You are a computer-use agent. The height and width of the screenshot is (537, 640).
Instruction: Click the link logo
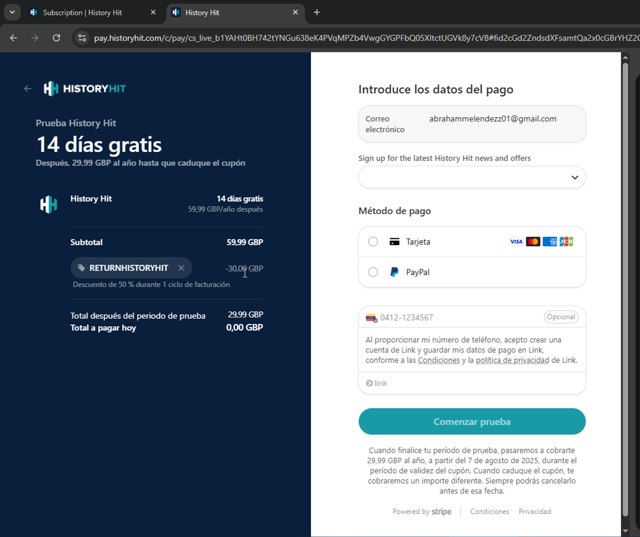click(x=376, y=383)
